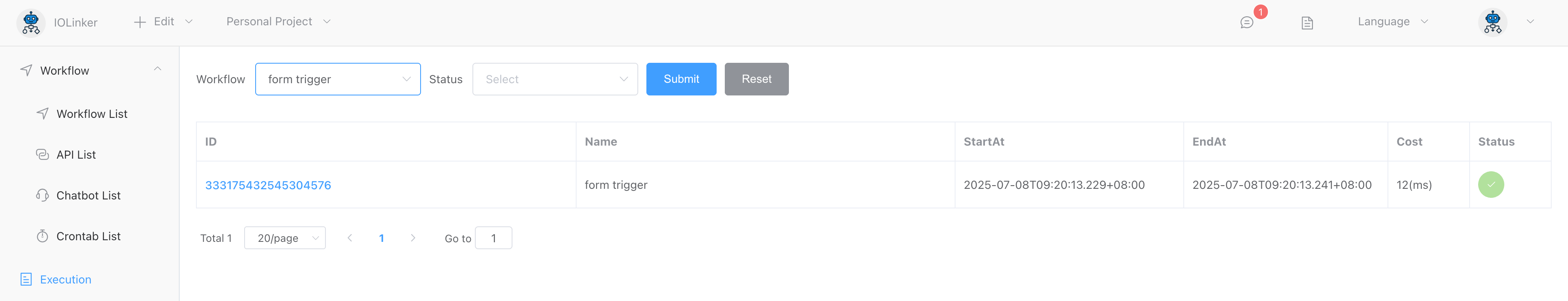
Task: Click the green success status icon
Action: tap(1491, 185)
